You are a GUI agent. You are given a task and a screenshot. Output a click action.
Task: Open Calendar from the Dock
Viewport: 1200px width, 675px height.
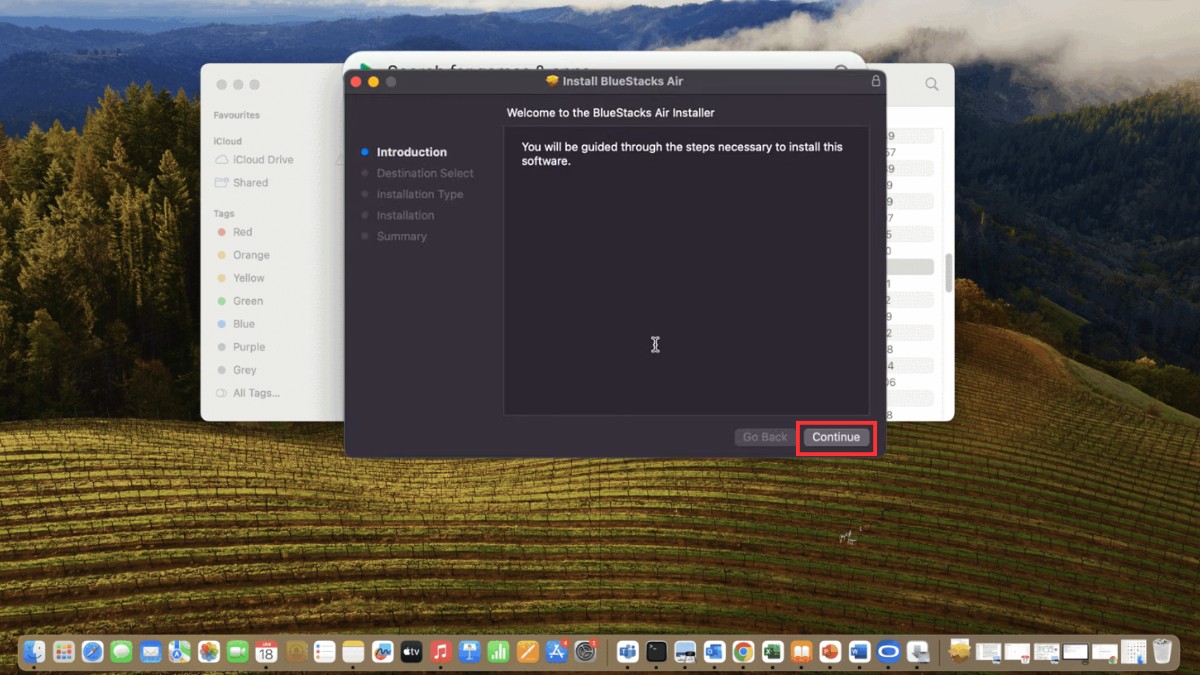pyautogui.click(x=266, y=652)
